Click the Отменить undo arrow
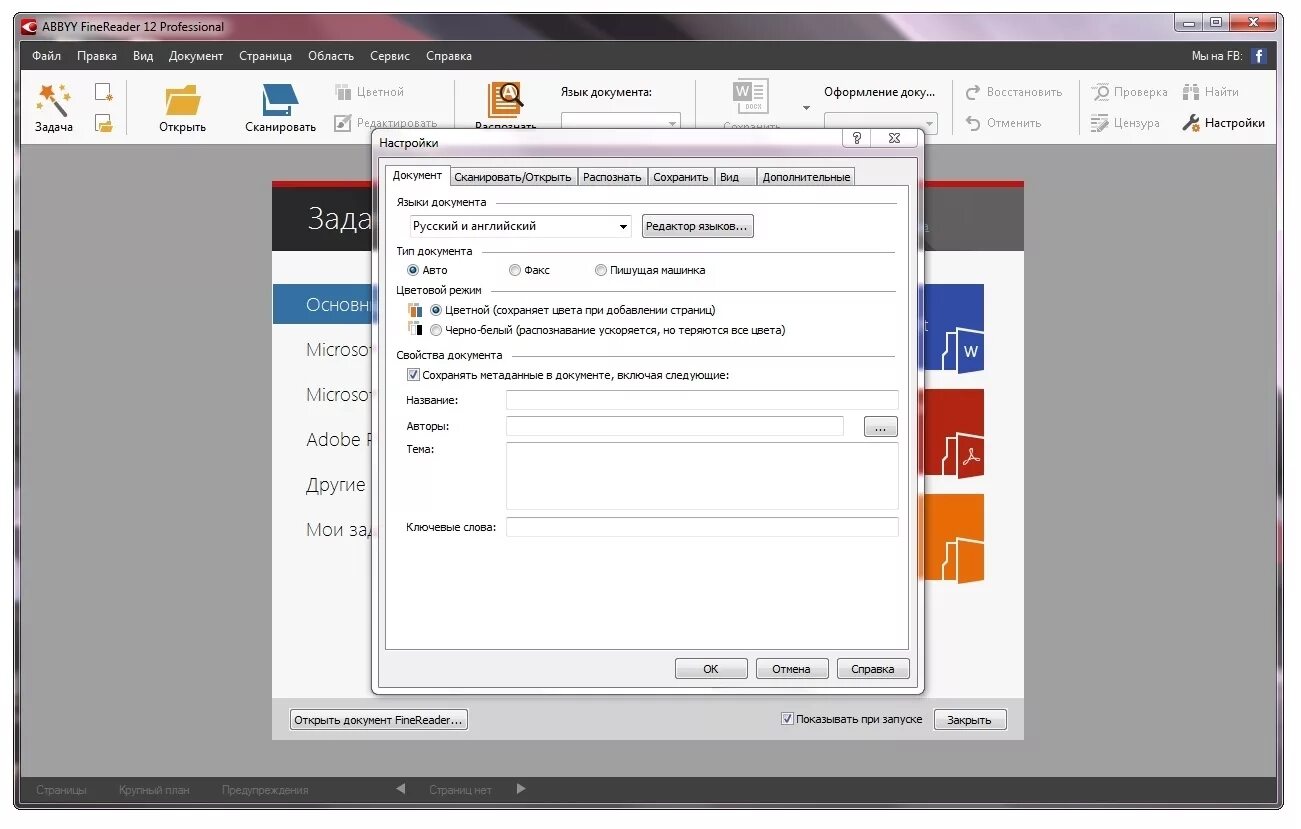 coord(973,123)
